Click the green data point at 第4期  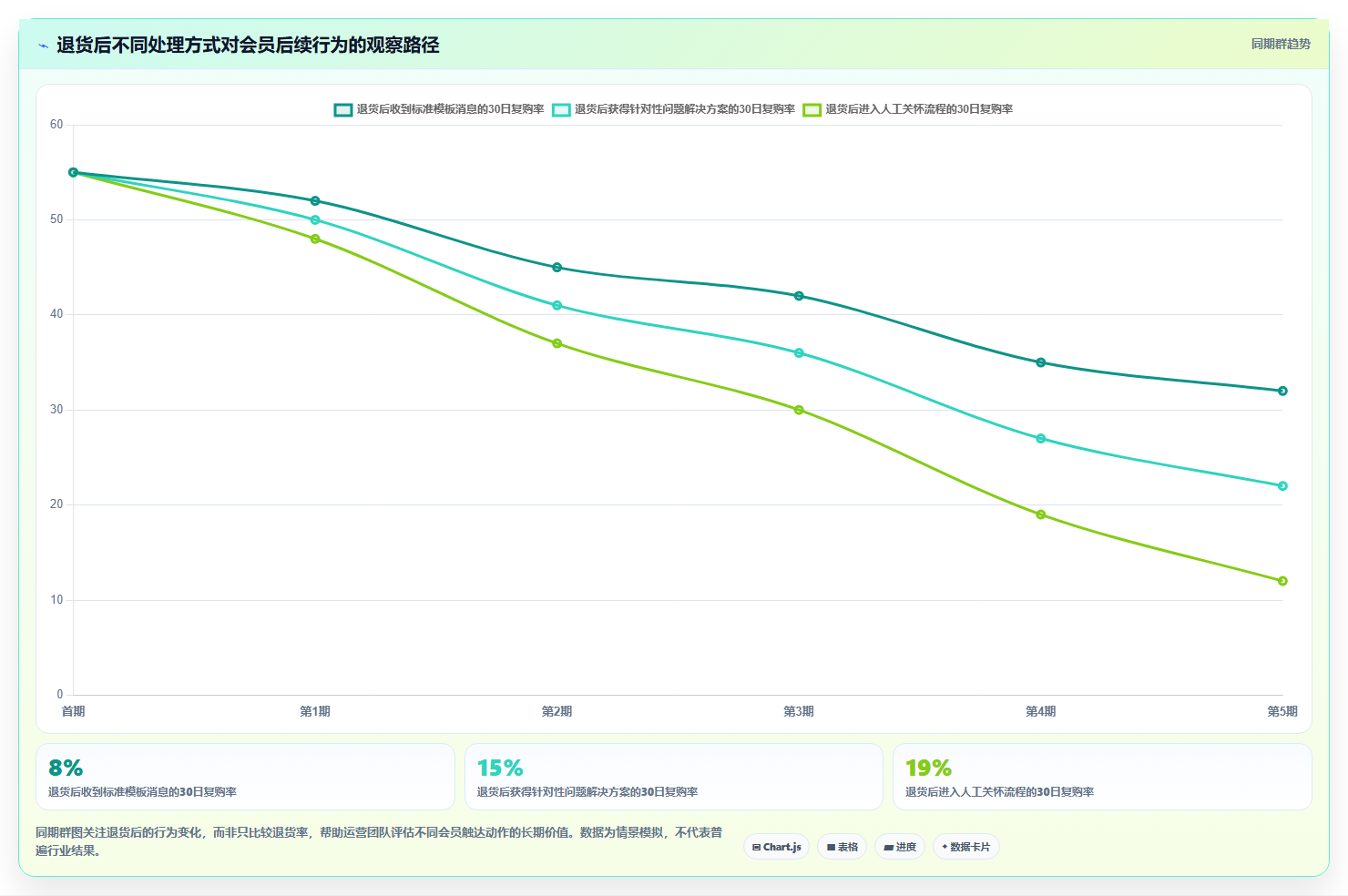1041,514
